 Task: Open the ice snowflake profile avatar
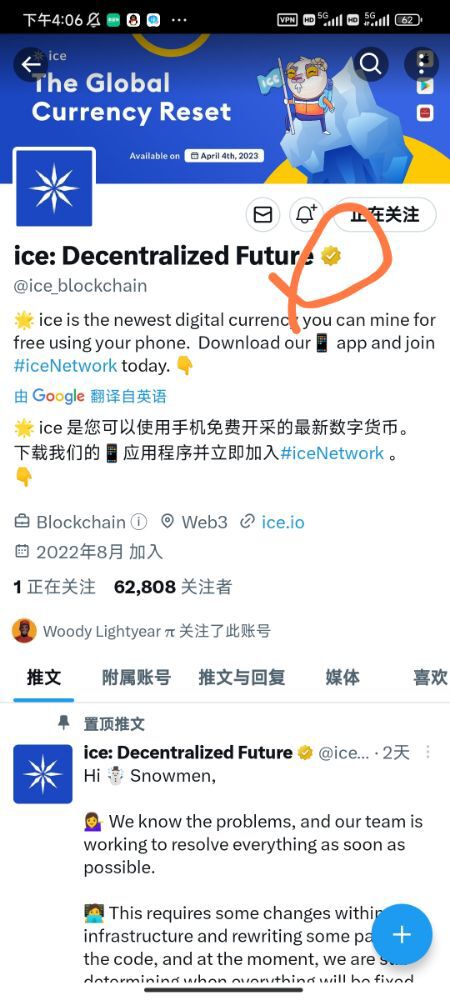pos(54,189)
